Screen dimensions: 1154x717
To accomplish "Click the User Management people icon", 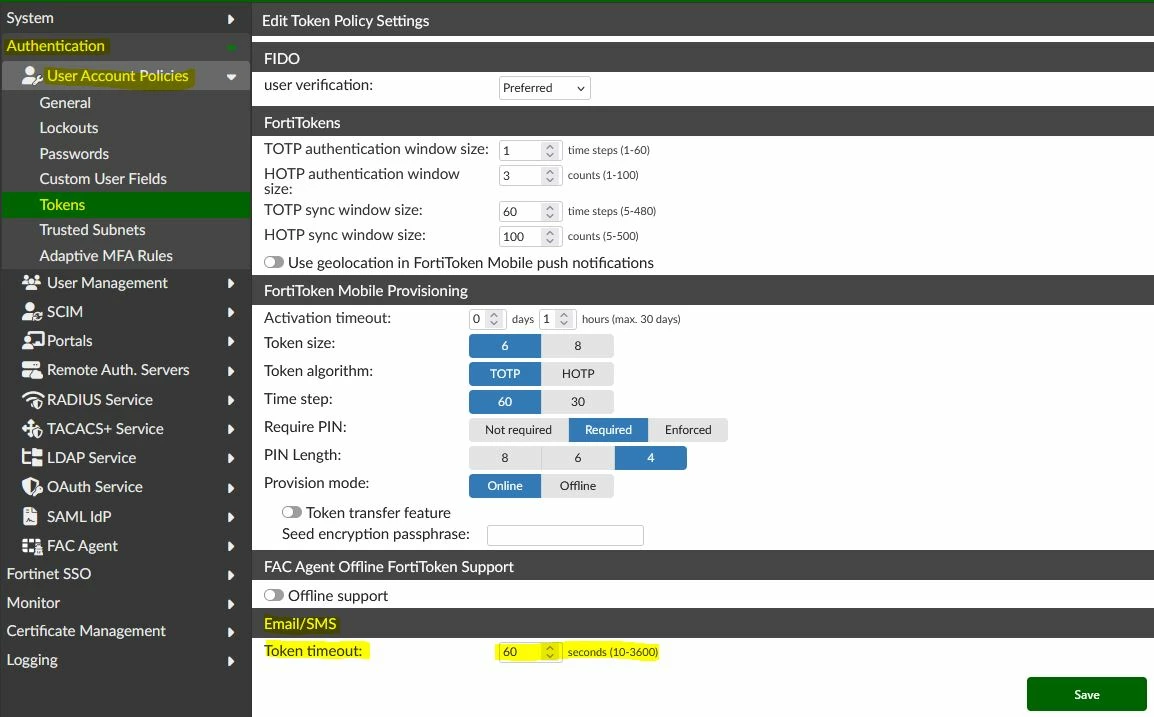I will tap(31, 283).
